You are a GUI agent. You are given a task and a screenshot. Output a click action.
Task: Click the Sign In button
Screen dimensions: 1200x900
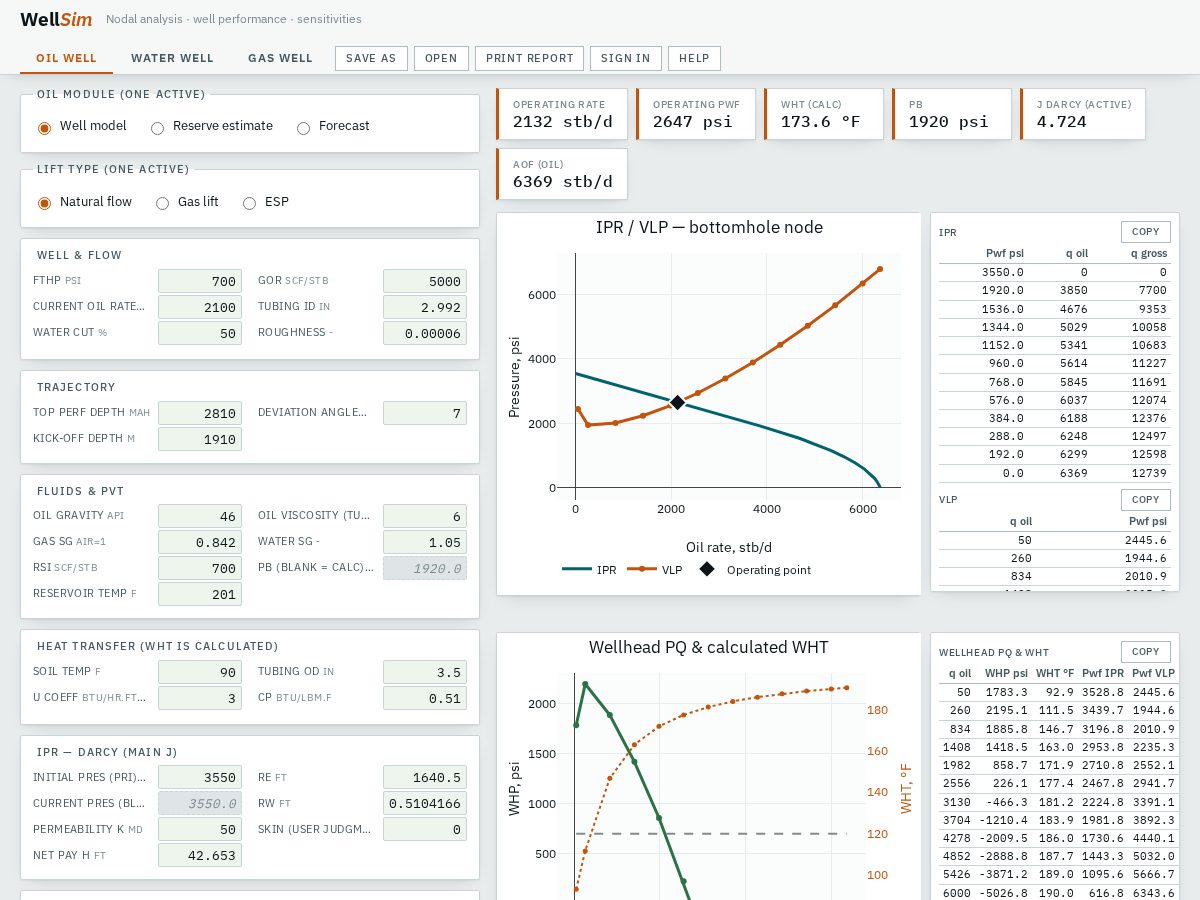coord(626,58)
